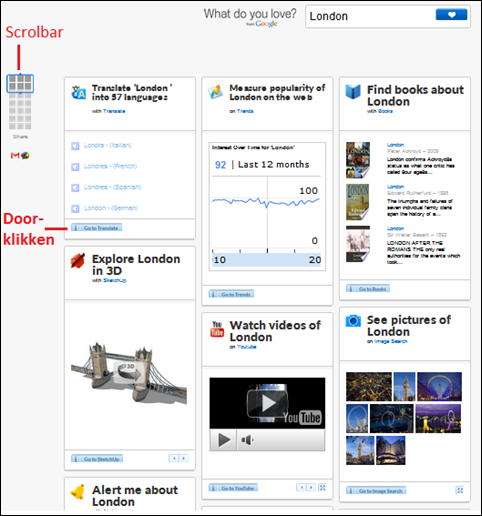Image resolution: width=482 pixels, height=516 pixels.
Task: Open the Peter Ackroyd London book cover
Action: pos(358,160)
